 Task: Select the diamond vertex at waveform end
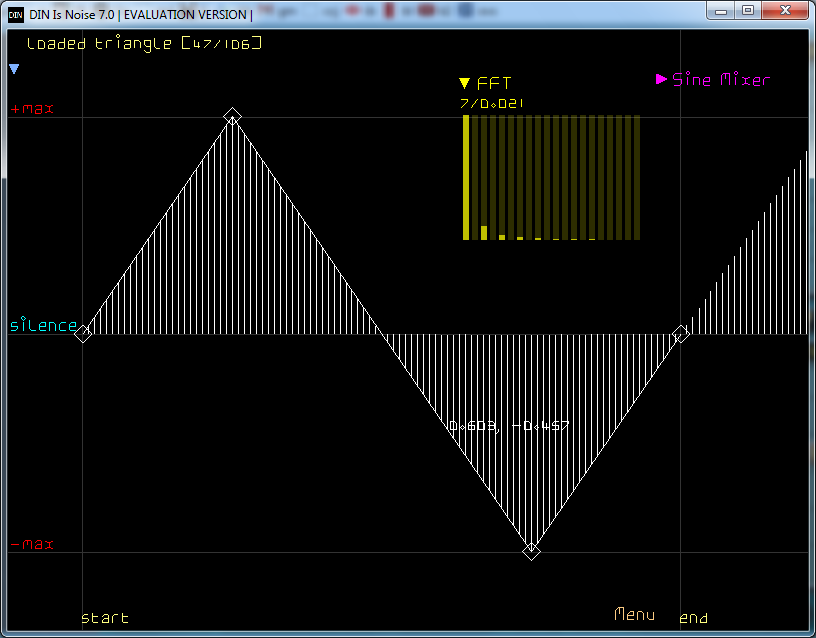coord(681,334)
